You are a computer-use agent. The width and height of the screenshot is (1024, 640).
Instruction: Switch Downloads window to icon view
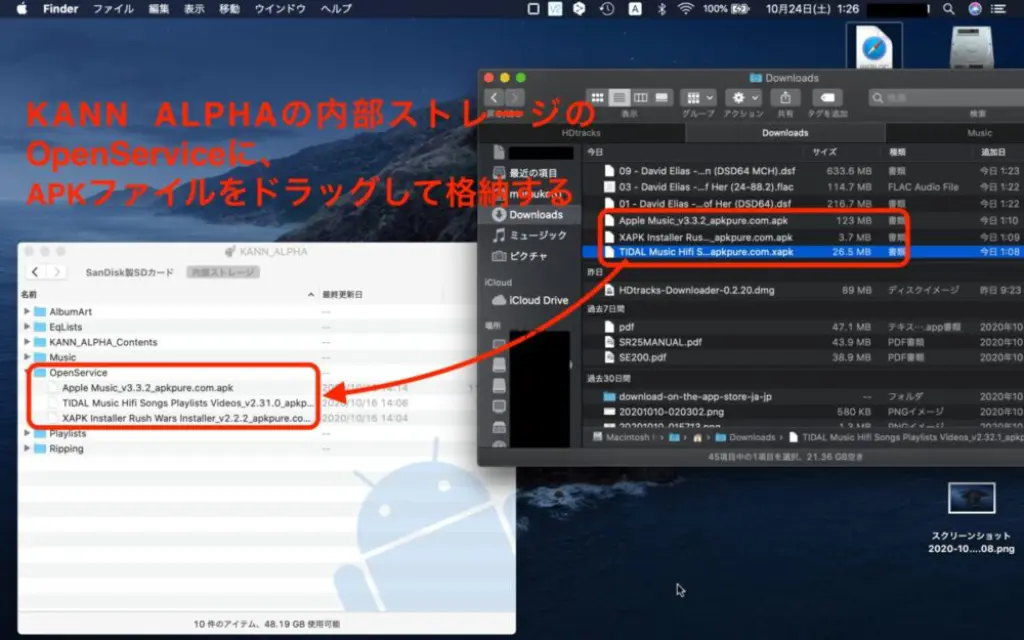[597, 97]
